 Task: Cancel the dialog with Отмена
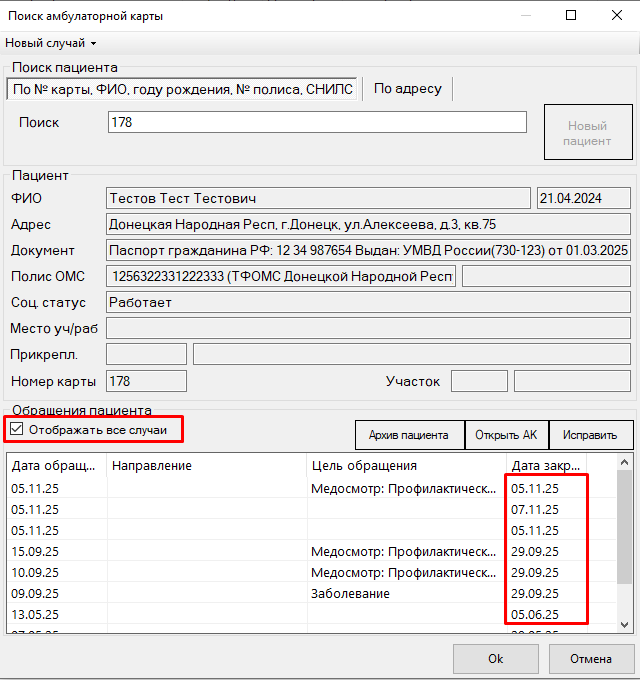(x=591, y=659)
